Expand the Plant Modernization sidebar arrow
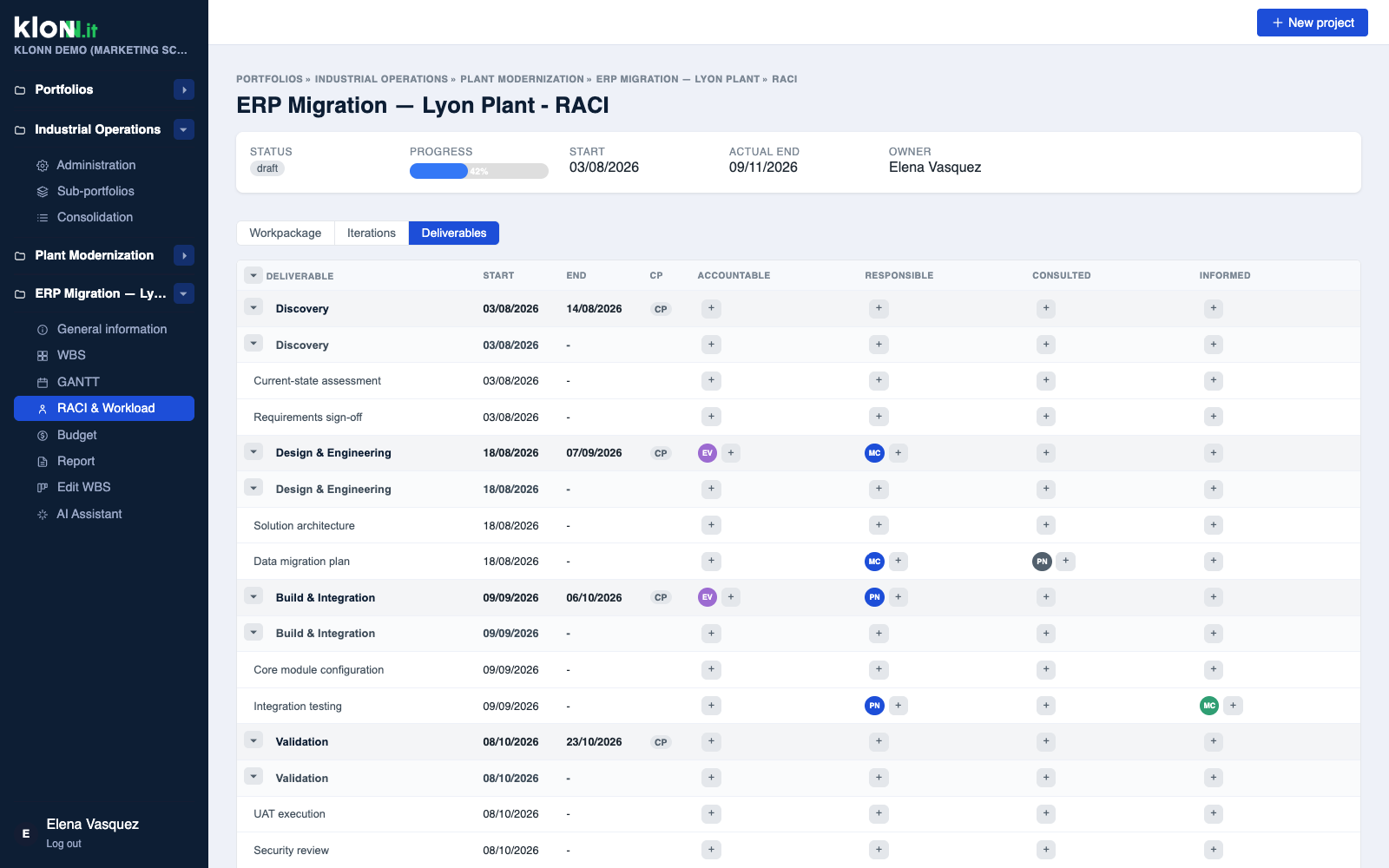The image size is (1389, 868). tap(184, 255)
